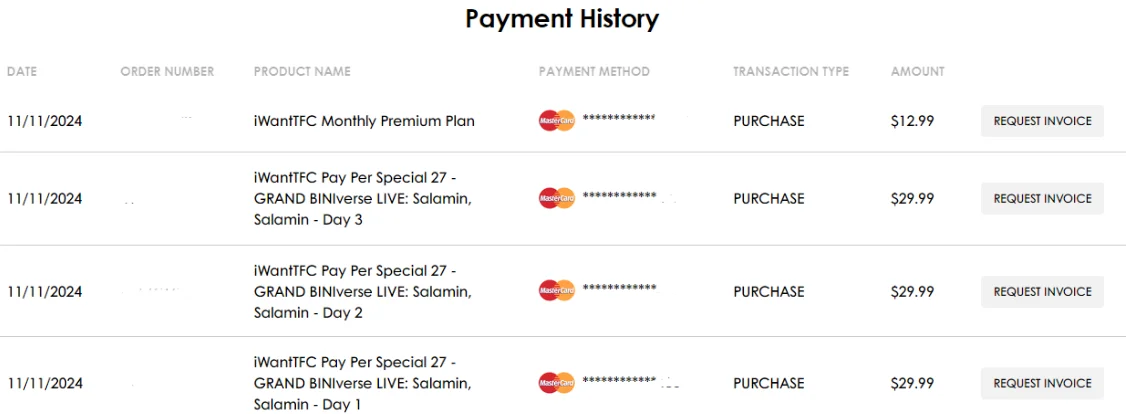Click the Payment History heading
The image size is (1126, 414).
pos(562,18)
